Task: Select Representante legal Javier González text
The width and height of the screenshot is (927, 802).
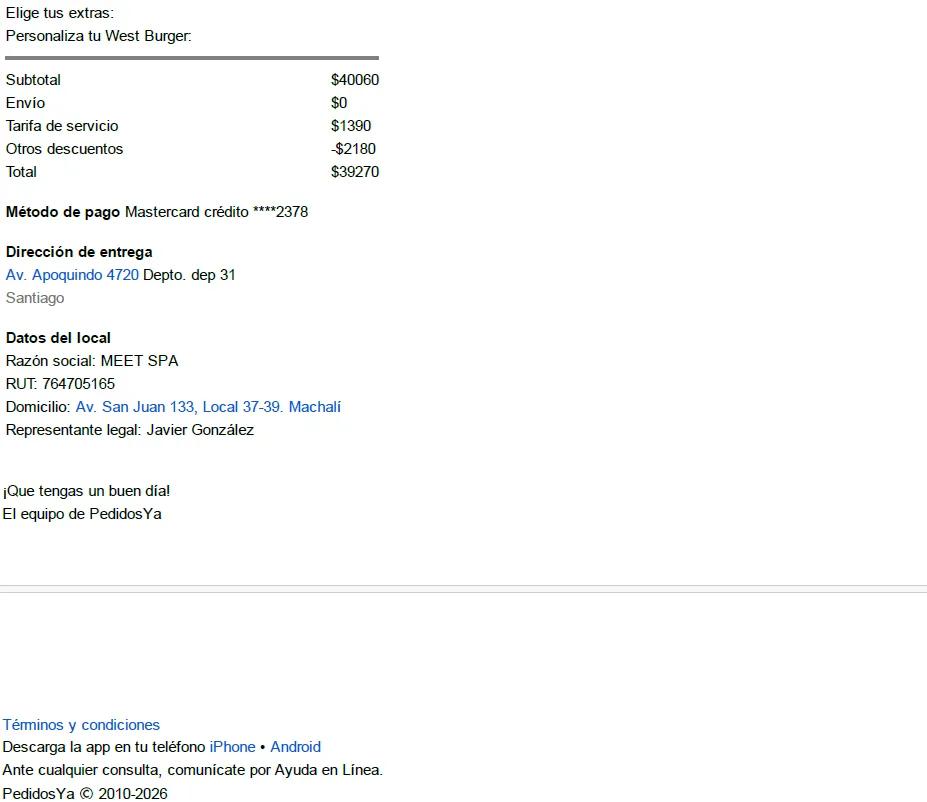Action: pyautogui.click(x=129, y=430)
